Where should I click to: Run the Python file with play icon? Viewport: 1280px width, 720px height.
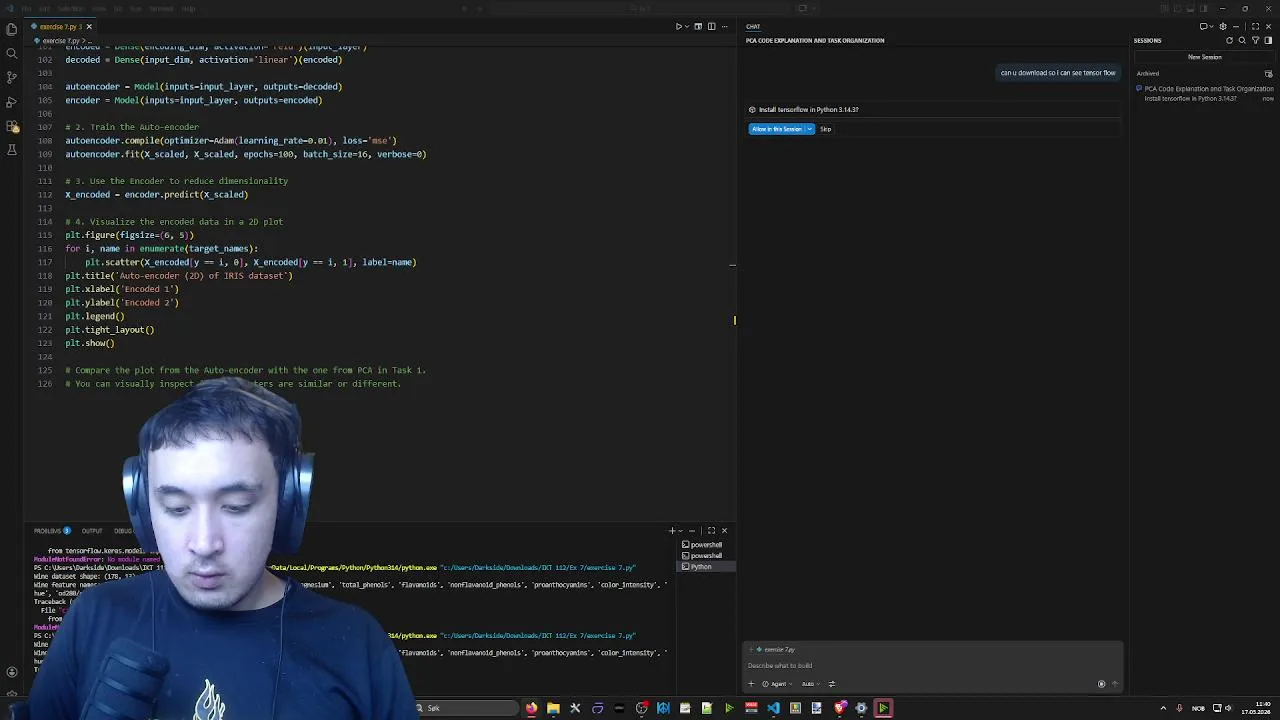[x=679, y=26]
